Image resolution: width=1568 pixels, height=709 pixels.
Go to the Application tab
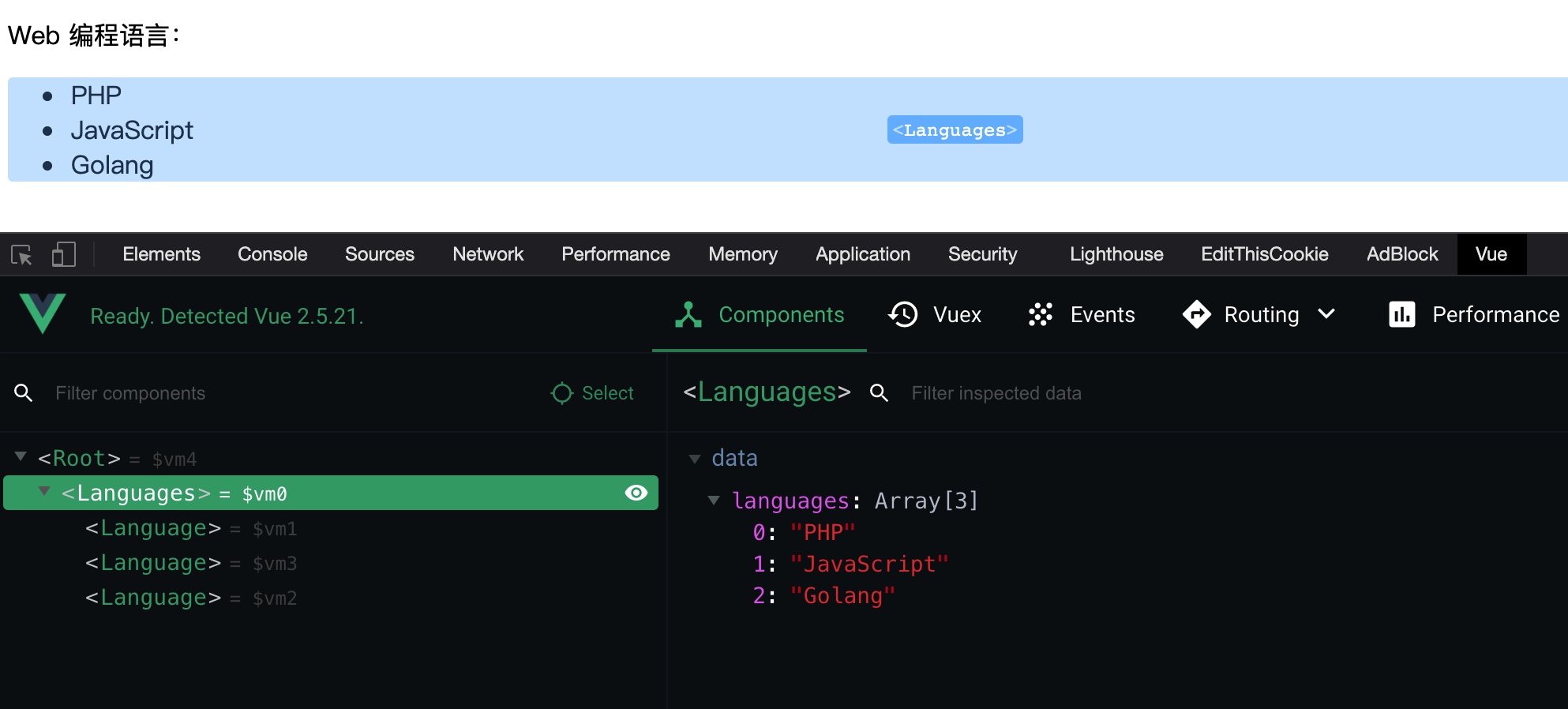(863, 254)
